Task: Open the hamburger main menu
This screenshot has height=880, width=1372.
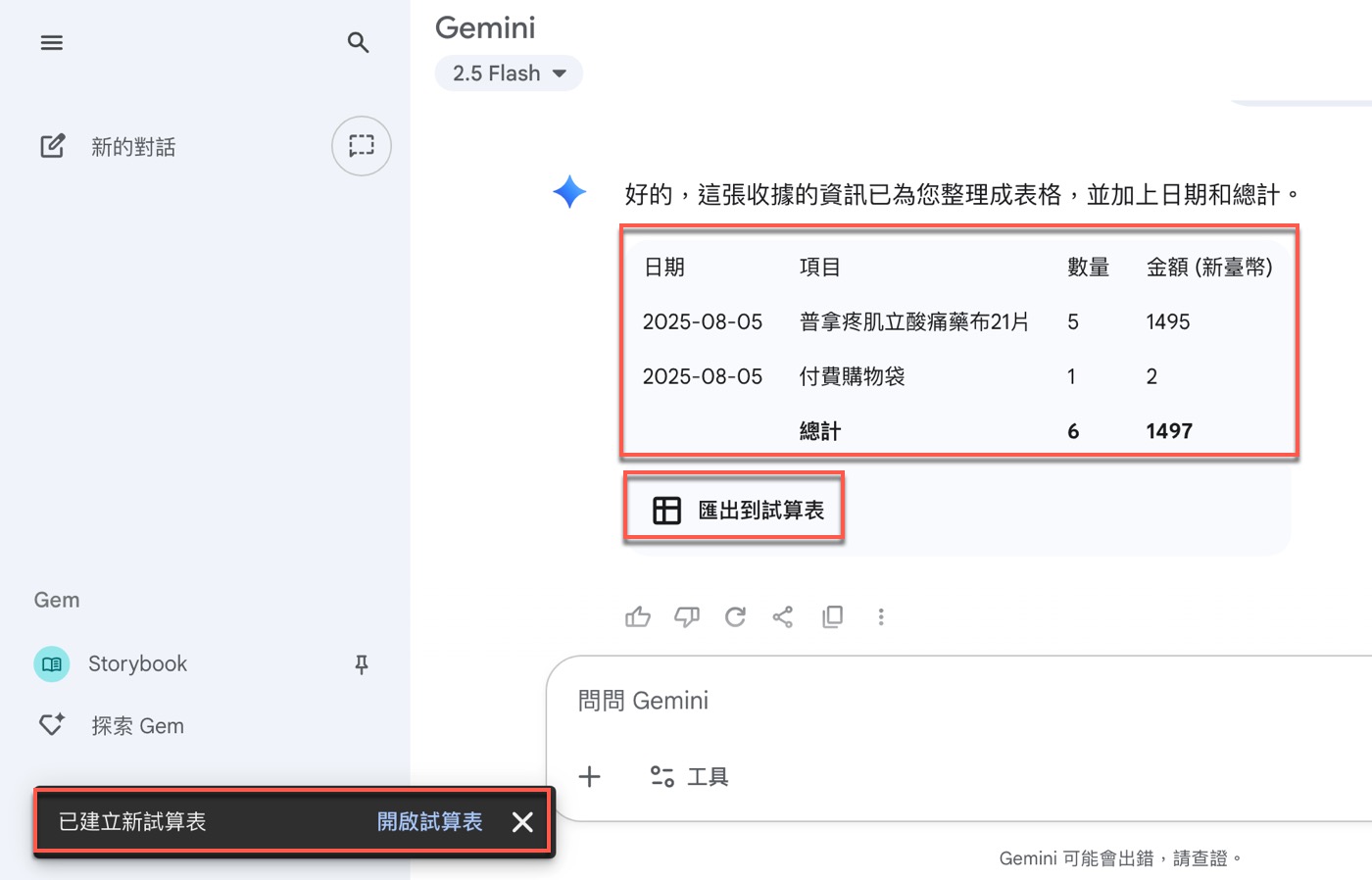Action: coord(52,43)
